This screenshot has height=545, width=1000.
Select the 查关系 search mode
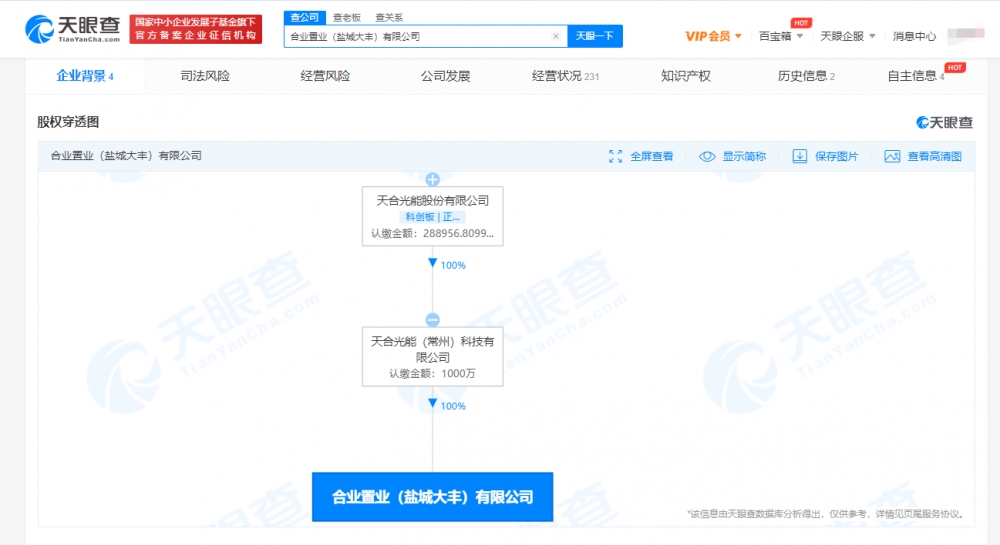[390, 17]
